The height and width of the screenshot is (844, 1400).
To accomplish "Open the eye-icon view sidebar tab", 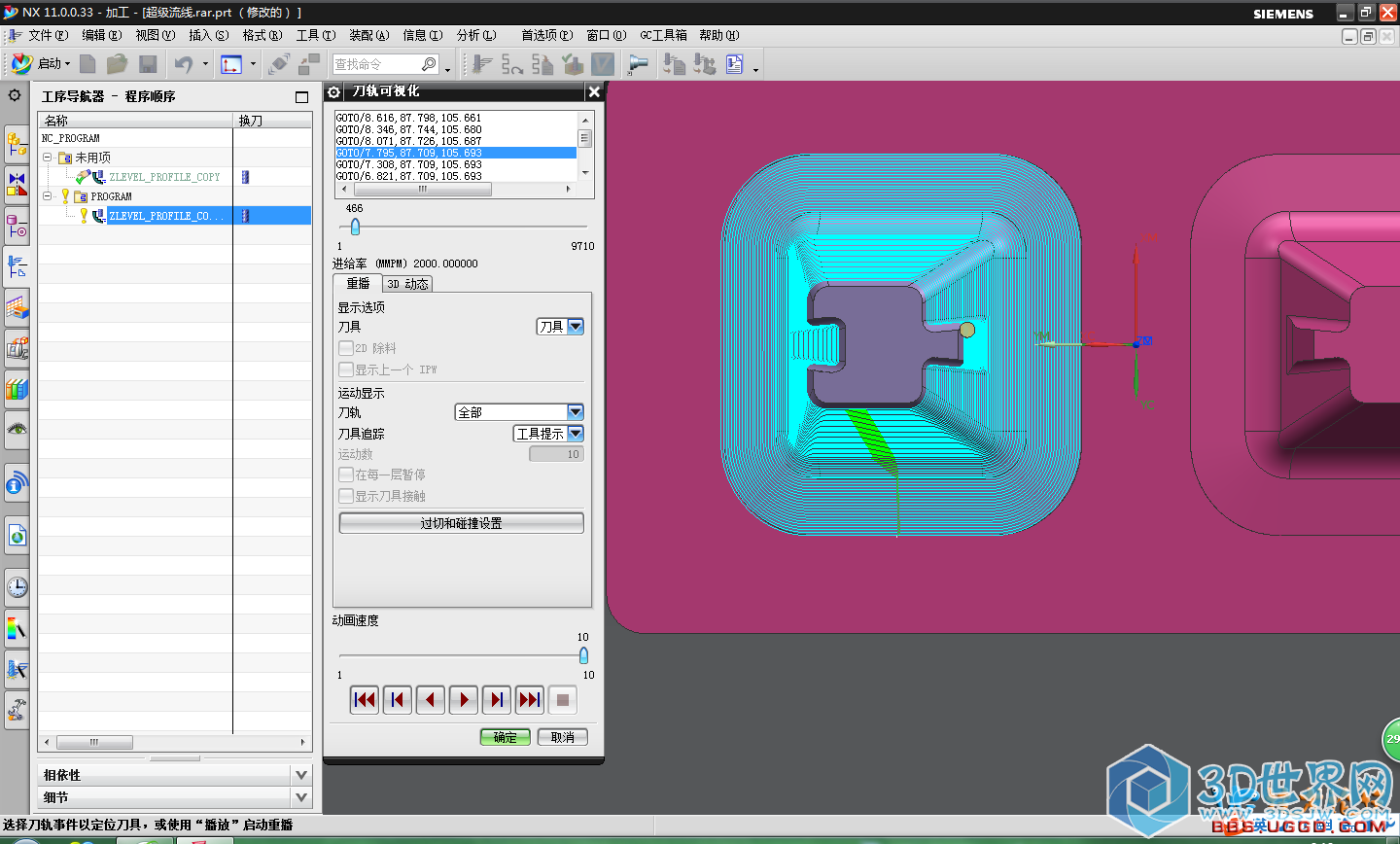I will [17, 430].
